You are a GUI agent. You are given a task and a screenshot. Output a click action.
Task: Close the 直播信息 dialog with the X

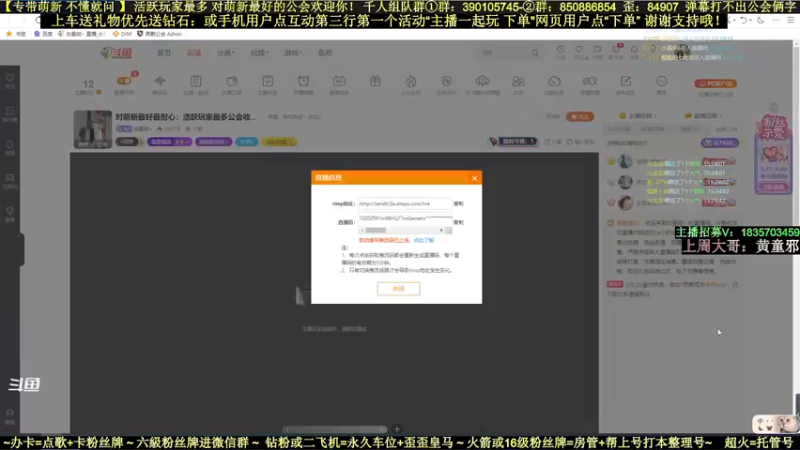[x=474, y=178]
